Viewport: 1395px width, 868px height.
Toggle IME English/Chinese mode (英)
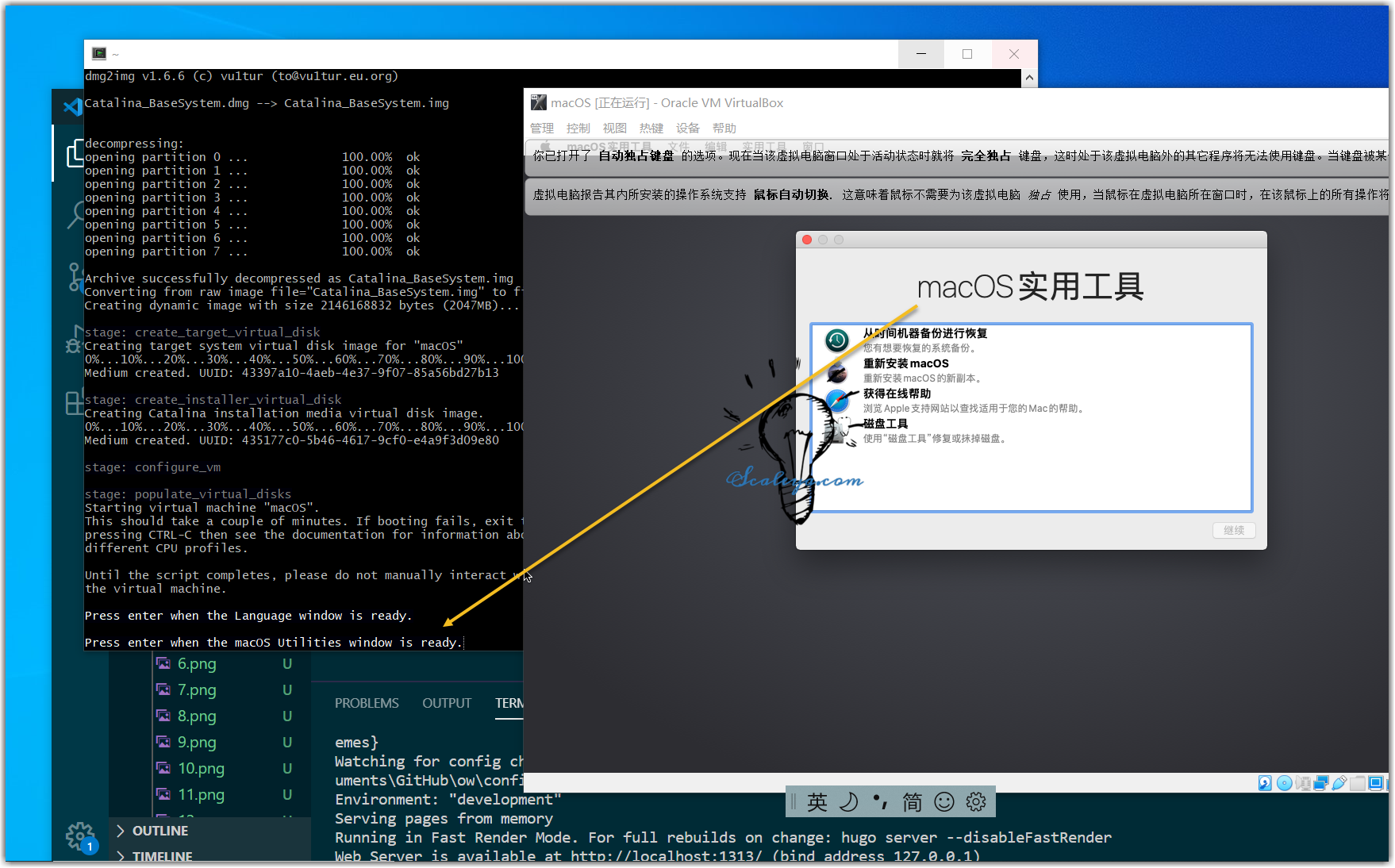tap(817, 802)
